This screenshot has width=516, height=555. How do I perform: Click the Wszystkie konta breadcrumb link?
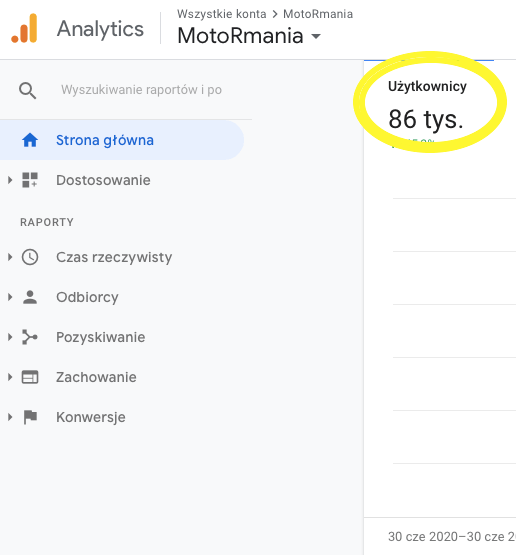(222, 14)
